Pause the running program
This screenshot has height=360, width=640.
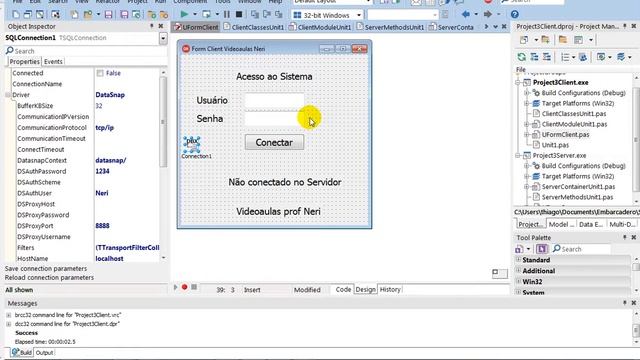point(227,15)
